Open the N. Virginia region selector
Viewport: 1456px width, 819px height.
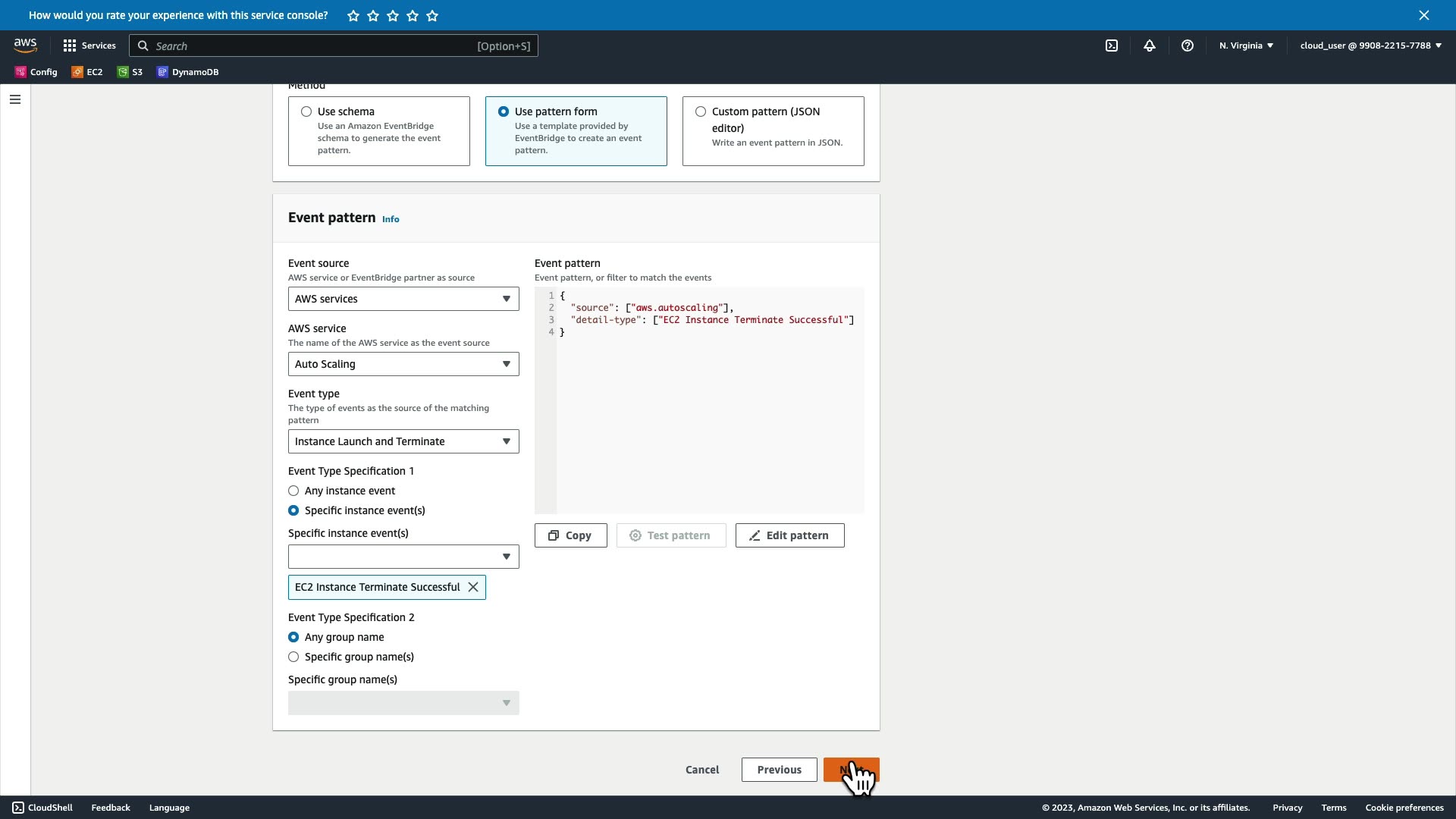[1246, 45]
